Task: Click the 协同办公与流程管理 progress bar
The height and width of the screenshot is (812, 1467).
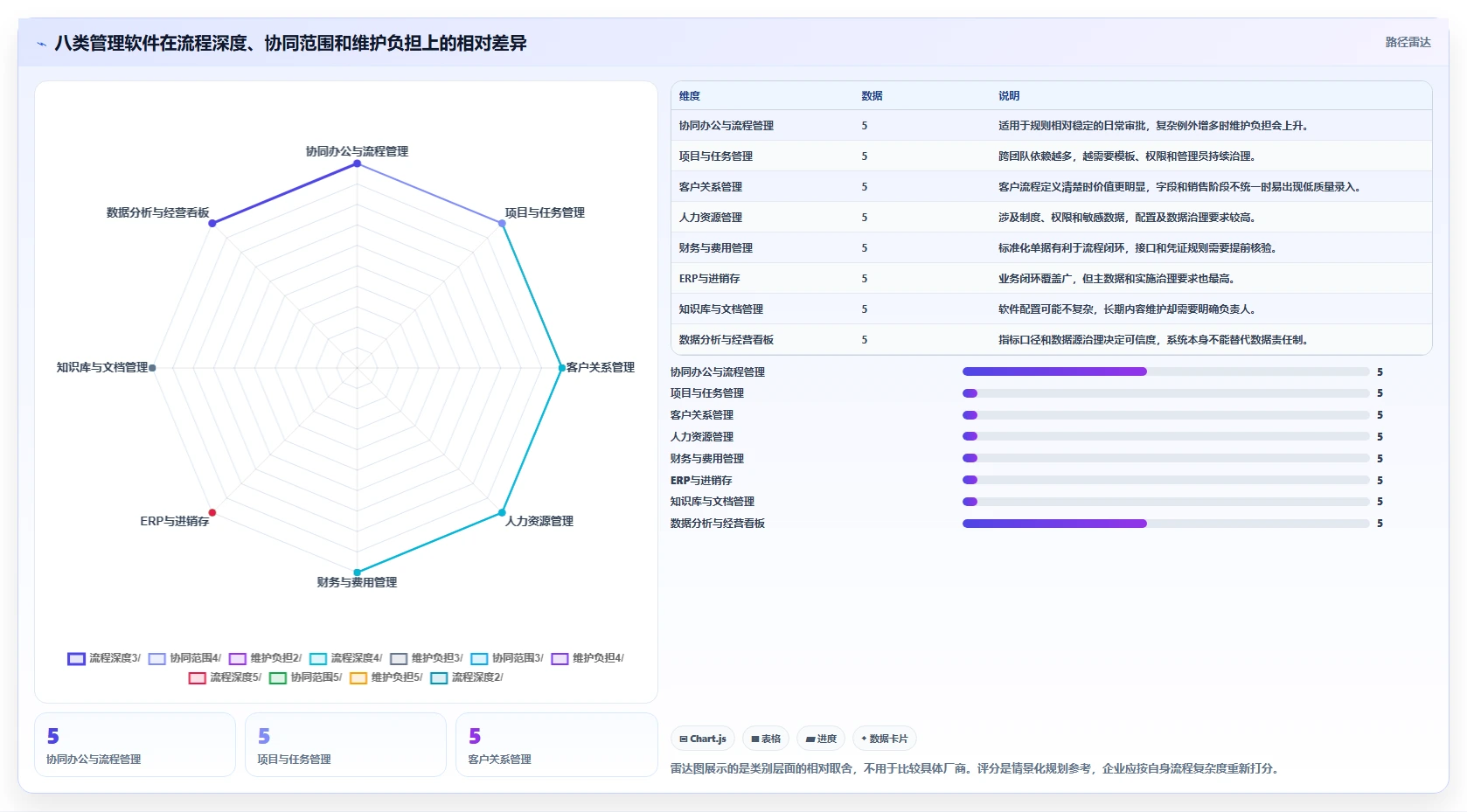Action: click(1165, 371)
